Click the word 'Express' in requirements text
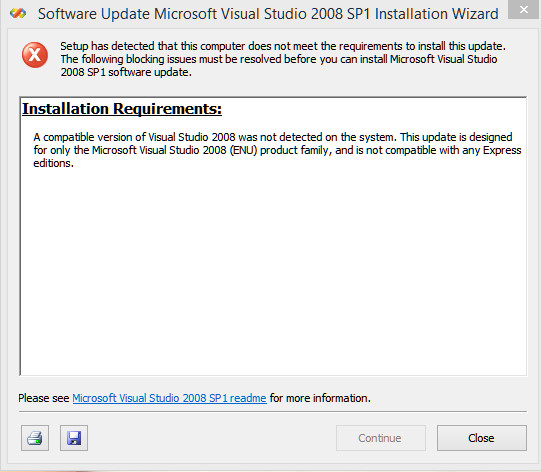This screenshot has height=472, width=541. tap(502, 150)
